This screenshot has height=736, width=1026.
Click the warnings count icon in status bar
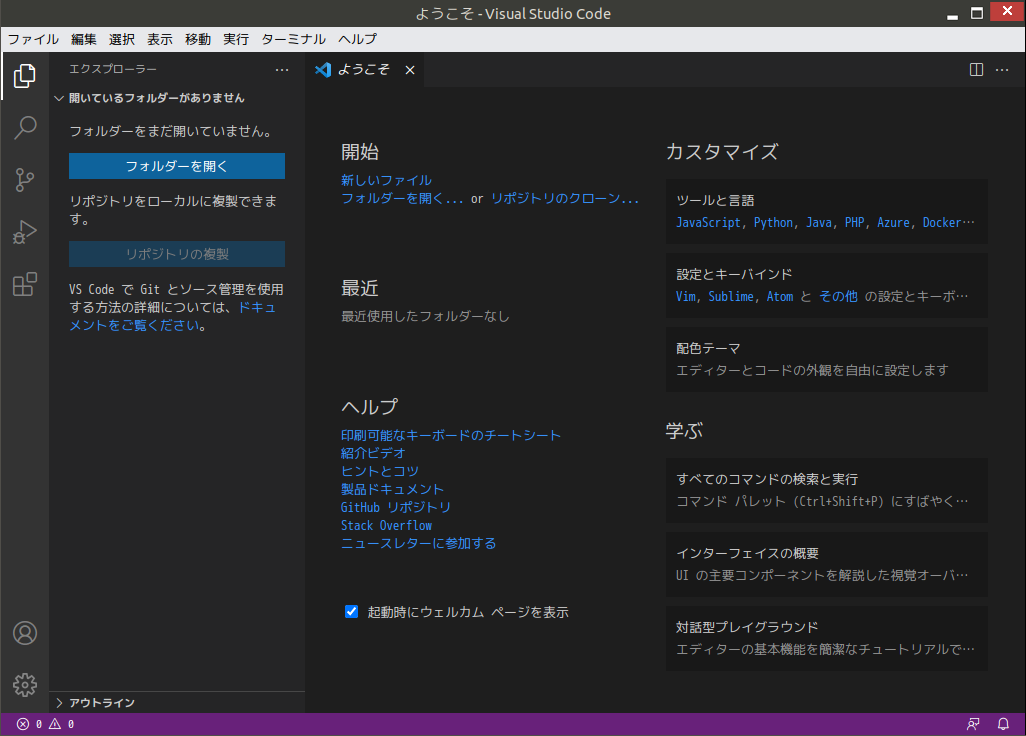click(55, 724)
